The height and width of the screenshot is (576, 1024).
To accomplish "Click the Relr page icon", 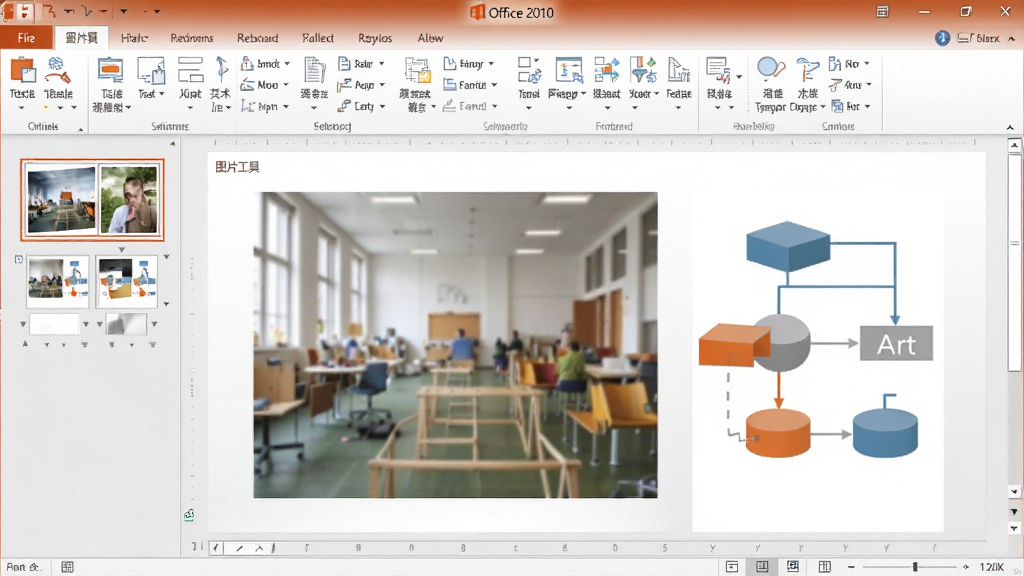I will click(344, 63).
